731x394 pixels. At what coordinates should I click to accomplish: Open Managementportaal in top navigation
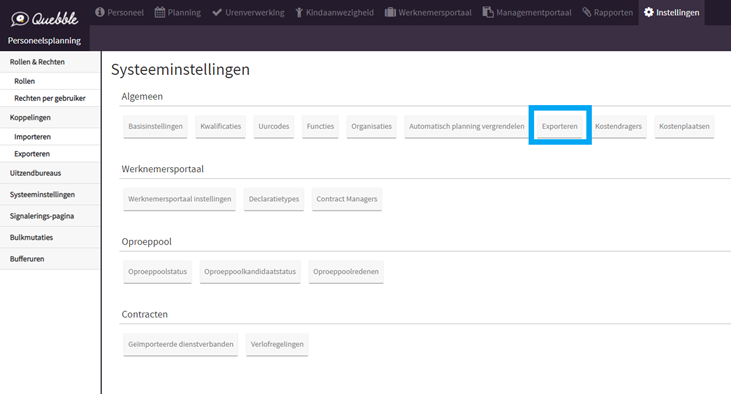click(527, 13)
